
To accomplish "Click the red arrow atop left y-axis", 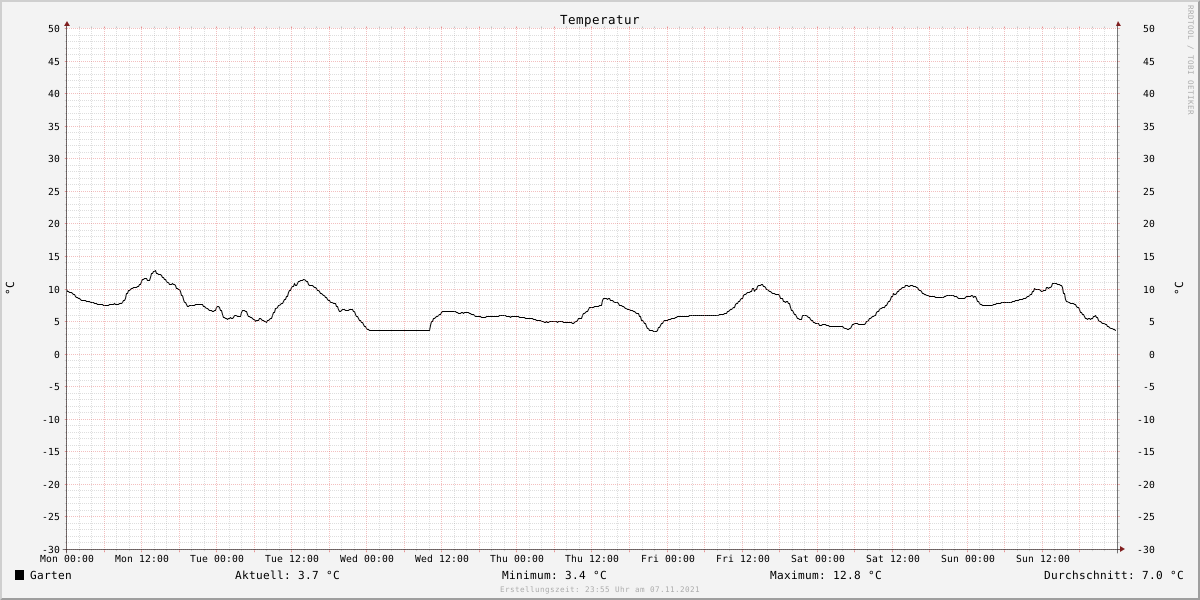I will pos(67,23).
